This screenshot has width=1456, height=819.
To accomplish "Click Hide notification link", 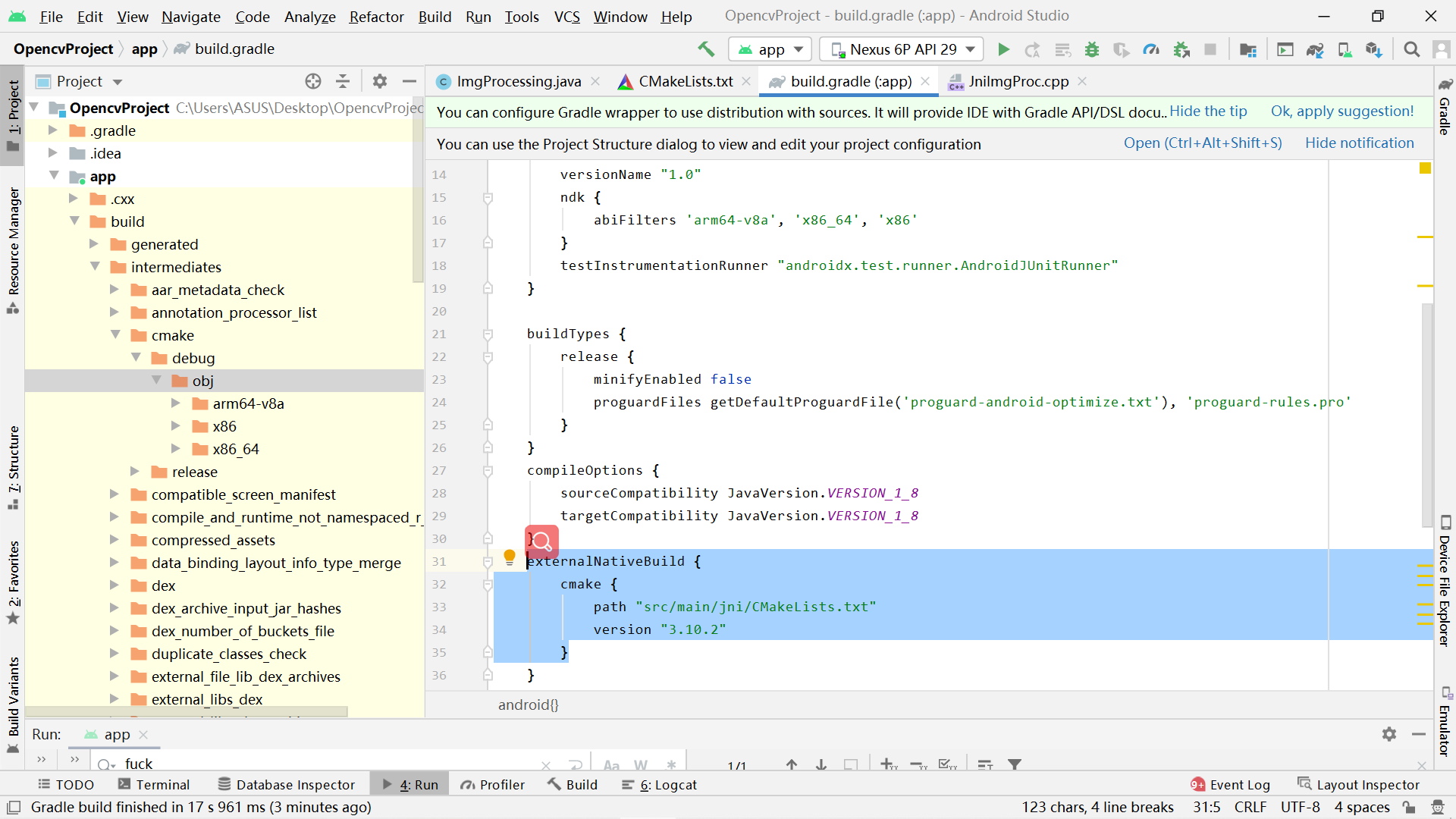I will pyautogui.click(x=1359, y=143).
